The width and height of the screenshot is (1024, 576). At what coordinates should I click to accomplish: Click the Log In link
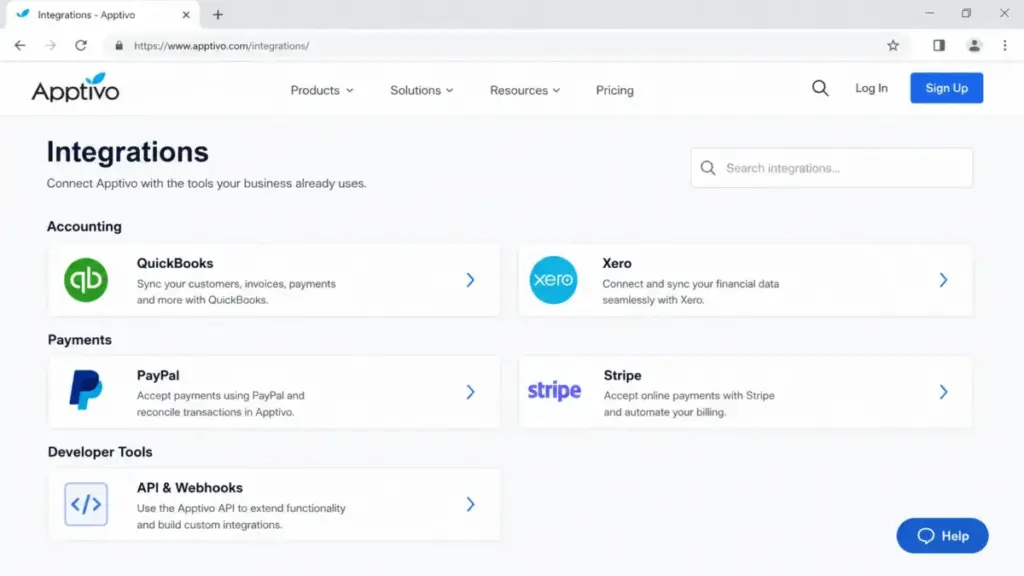(x=871, y=88)
